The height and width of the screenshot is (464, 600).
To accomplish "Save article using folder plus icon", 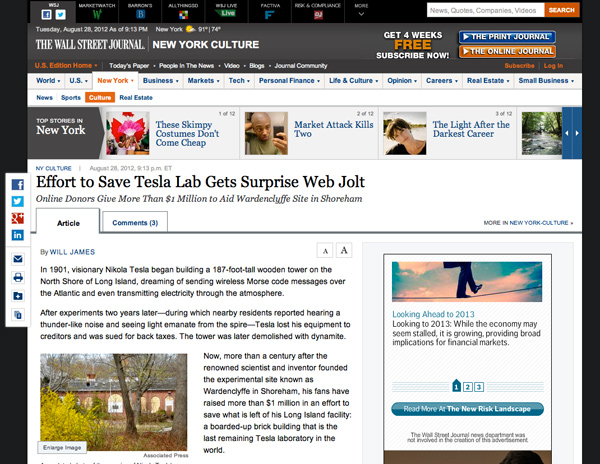I will coord(18,296).
